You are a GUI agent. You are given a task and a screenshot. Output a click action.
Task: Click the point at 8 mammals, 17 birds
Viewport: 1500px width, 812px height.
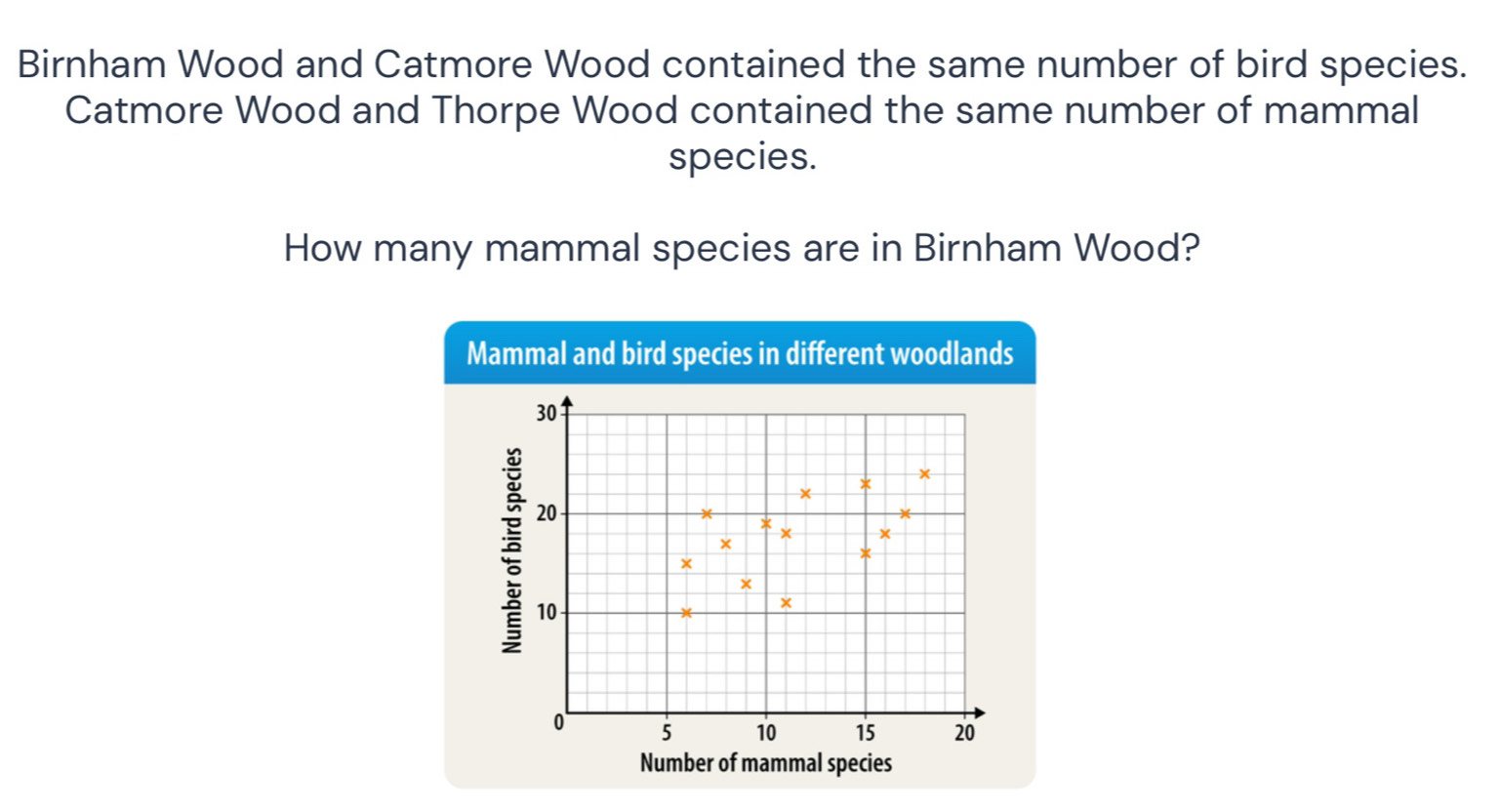pos(725,544)
